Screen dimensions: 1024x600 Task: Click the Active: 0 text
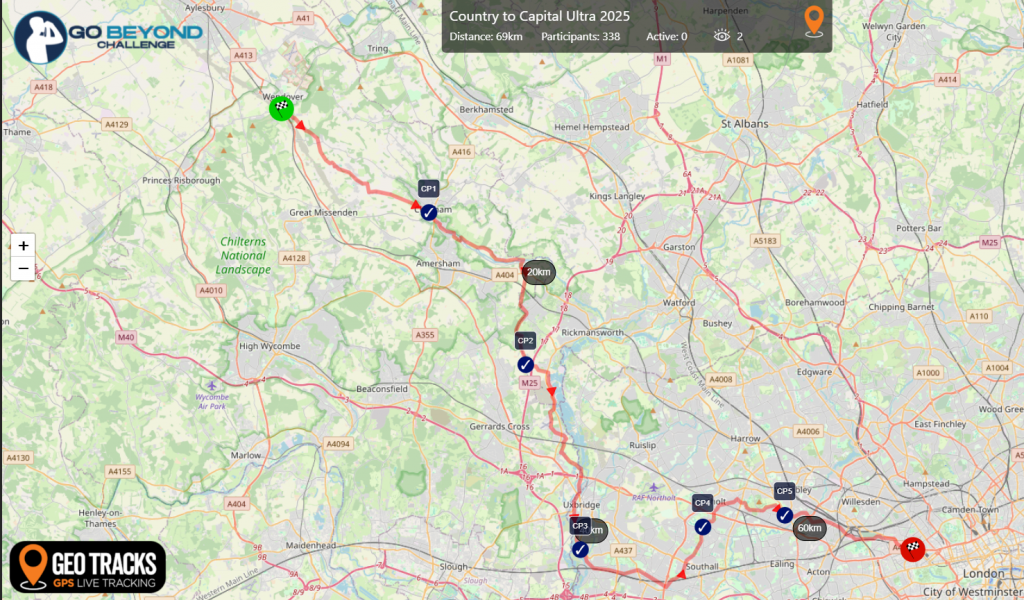(x=667, y=37)
